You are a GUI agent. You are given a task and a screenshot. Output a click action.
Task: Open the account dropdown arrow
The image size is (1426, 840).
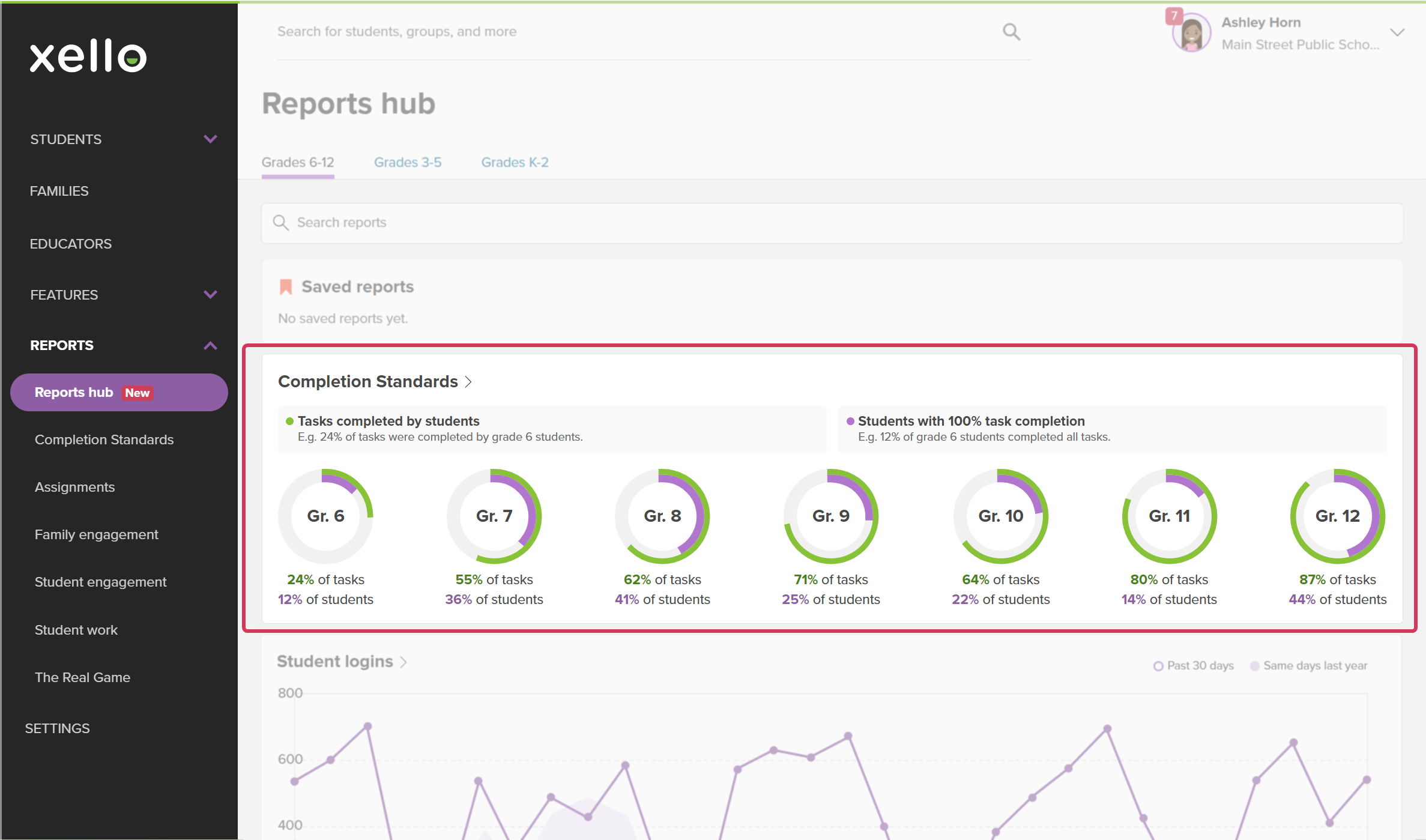[1397, 32]
